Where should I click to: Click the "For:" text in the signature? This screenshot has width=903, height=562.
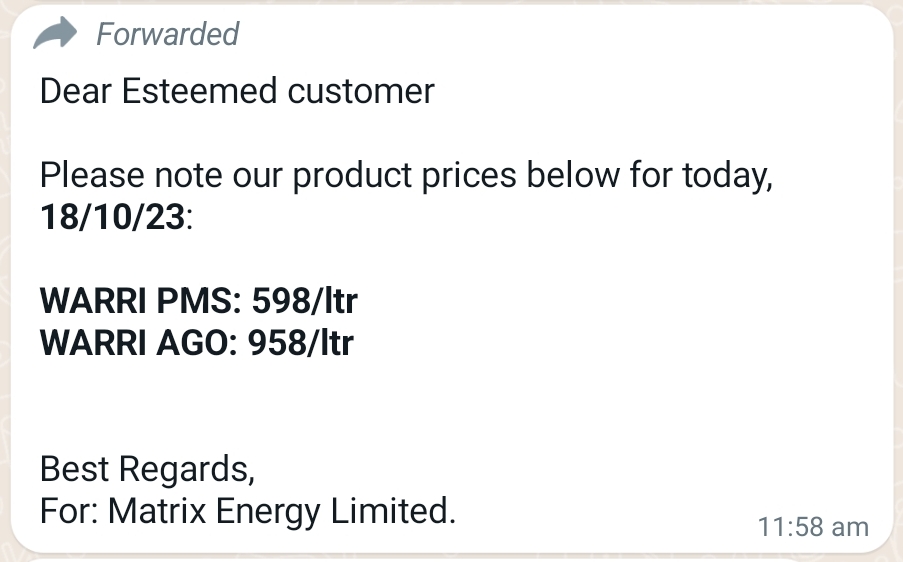[69, 512]
